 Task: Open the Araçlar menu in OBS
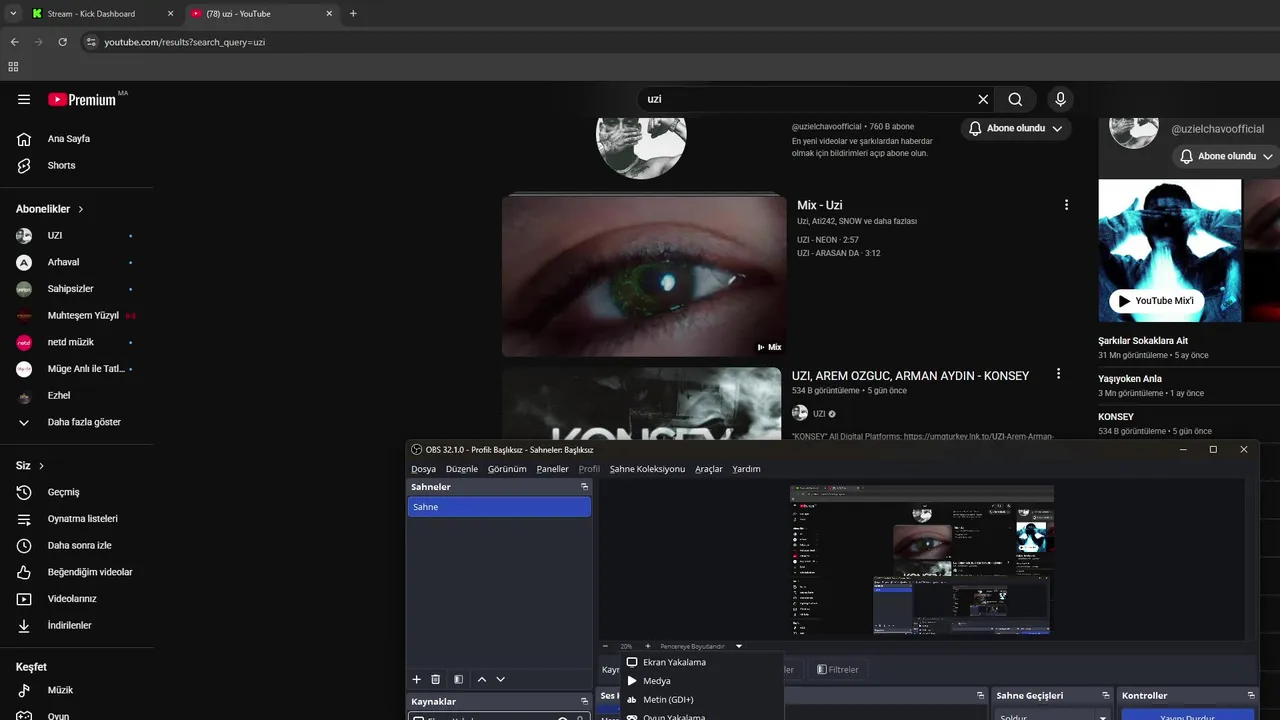709,469
